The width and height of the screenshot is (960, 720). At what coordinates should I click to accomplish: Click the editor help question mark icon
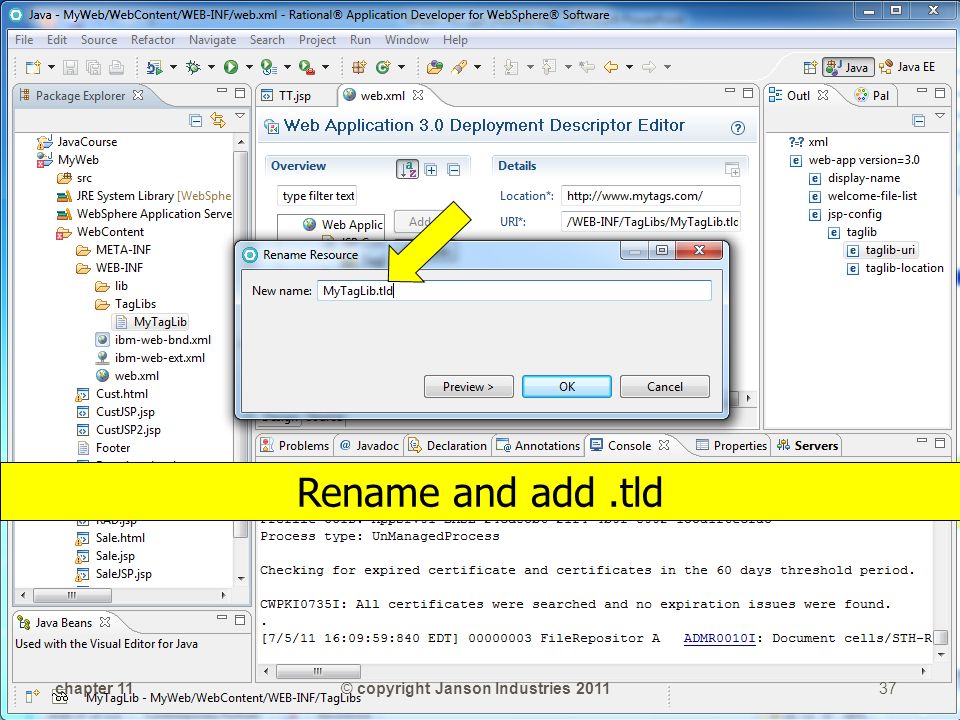pos(738,128)
